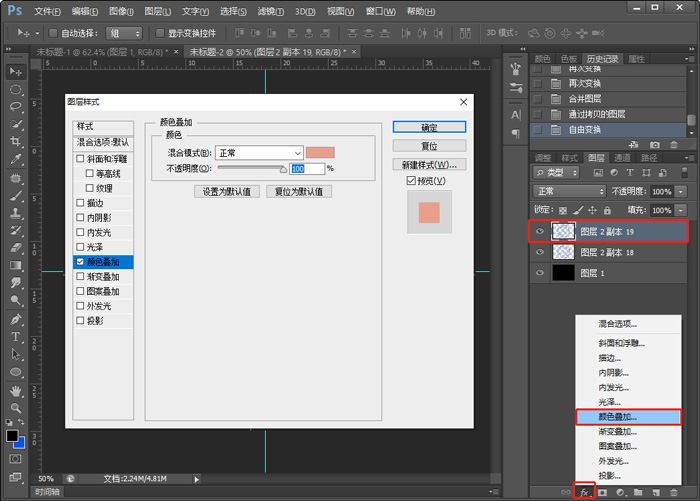The width and height of the screenshot is (700, 501).
Task: Select the Gradient tool
Action: pyautogui.click(x=16, y=265)
